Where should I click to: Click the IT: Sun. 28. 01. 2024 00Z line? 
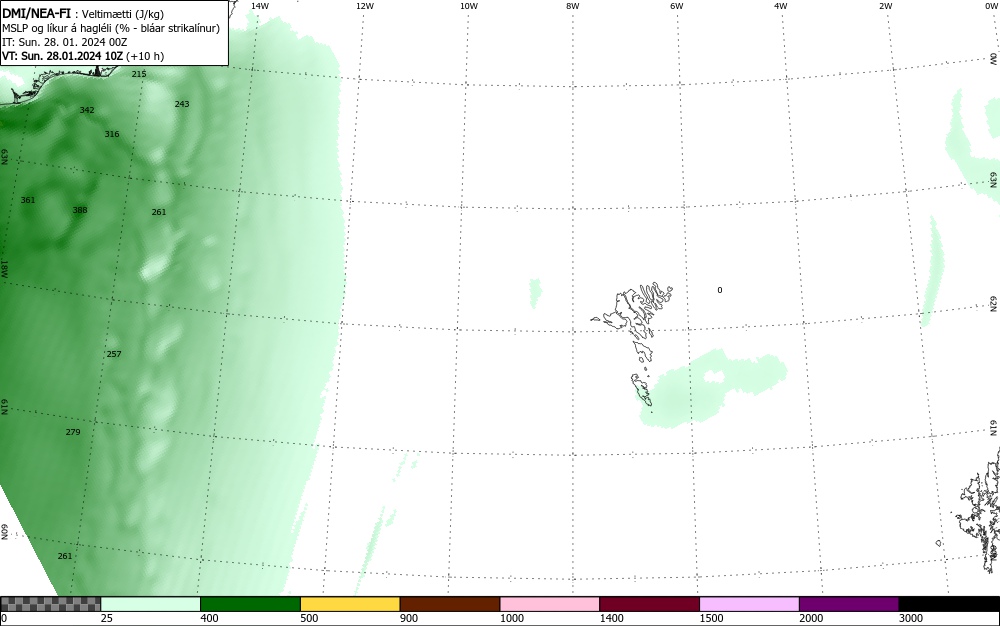64,42
